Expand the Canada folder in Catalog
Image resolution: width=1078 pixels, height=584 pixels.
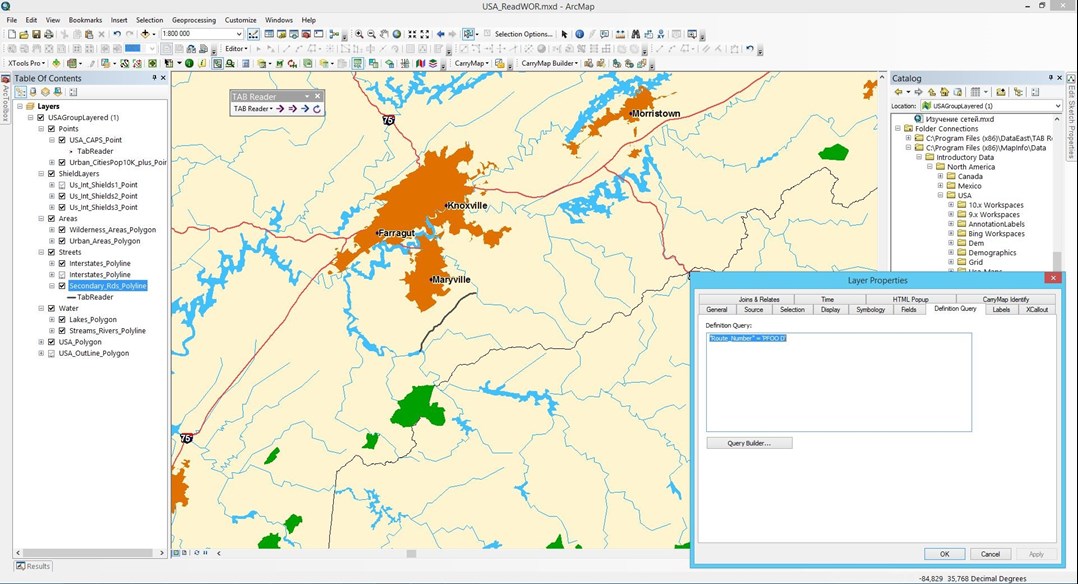pos(940,176)
